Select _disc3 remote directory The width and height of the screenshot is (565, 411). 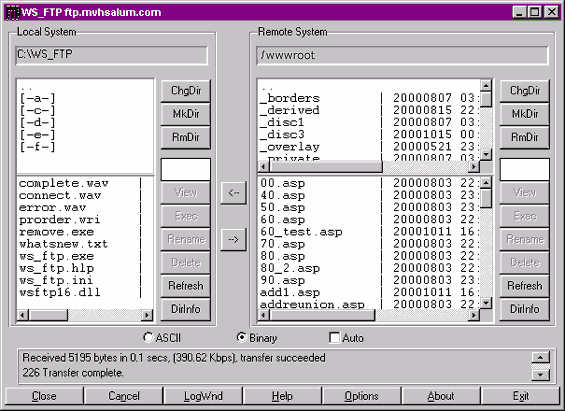pyautogui.click(x=282, y=135)
